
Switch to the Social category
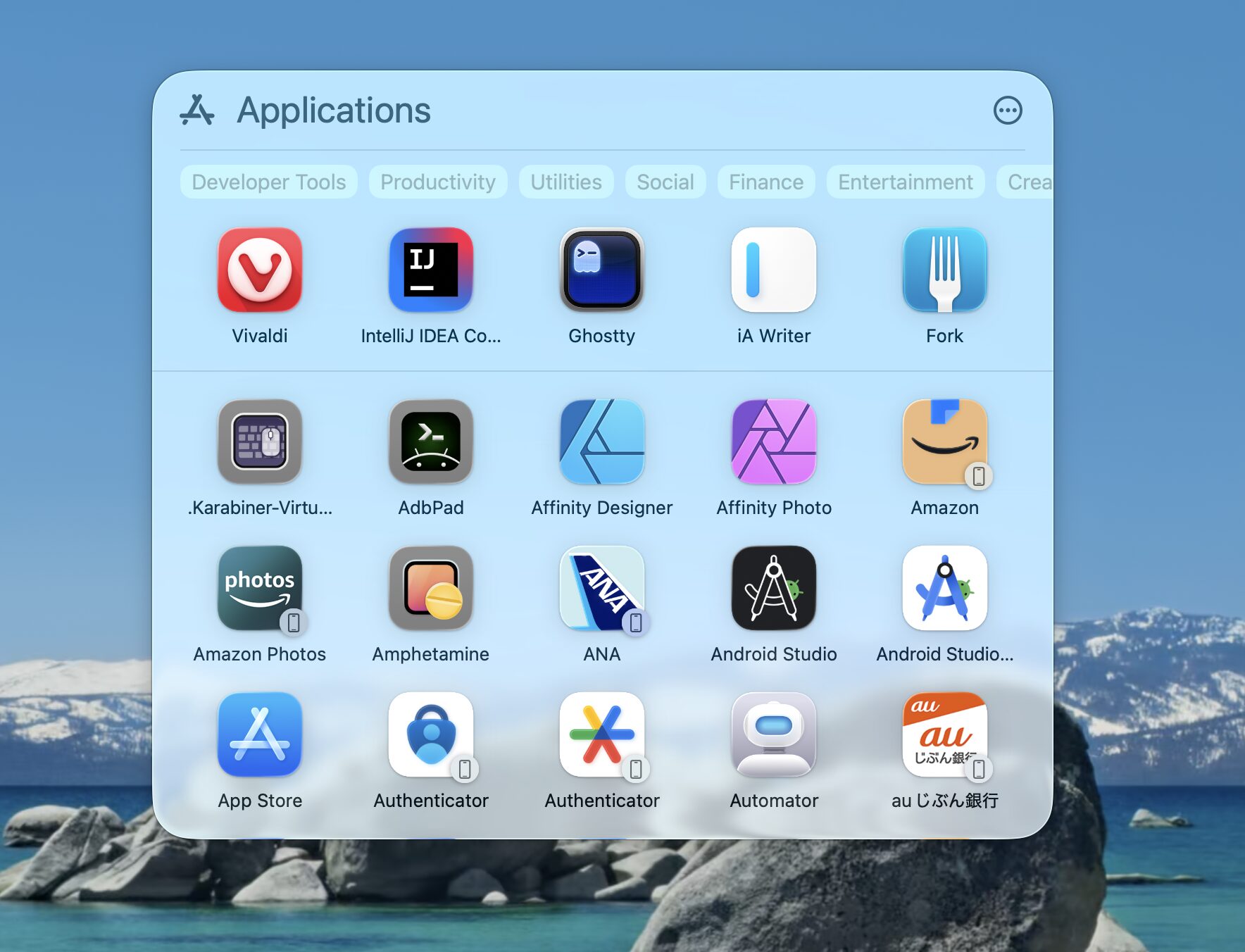pos(665,182)
